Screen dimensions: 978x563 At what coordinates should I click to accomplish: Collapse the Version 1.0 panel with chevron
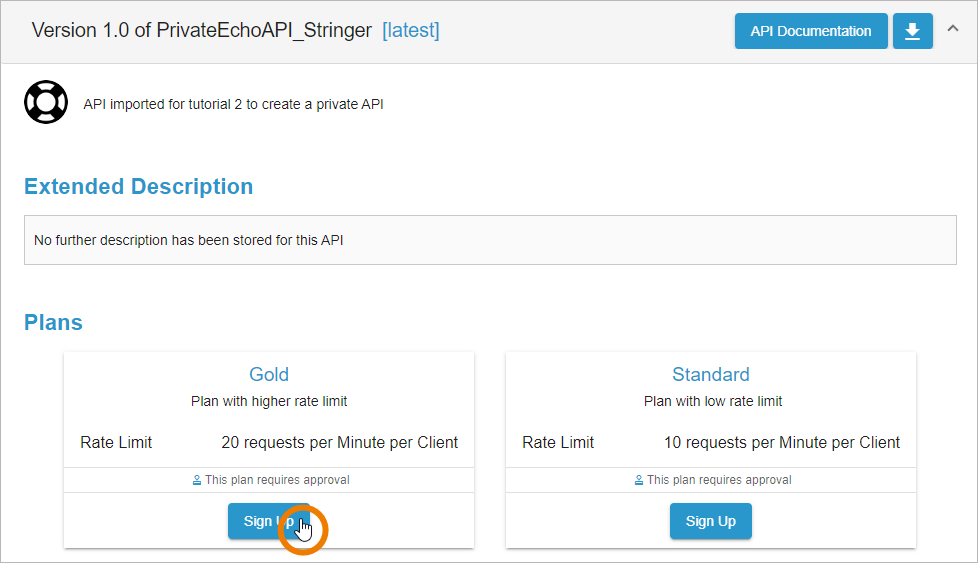point(953,29)
